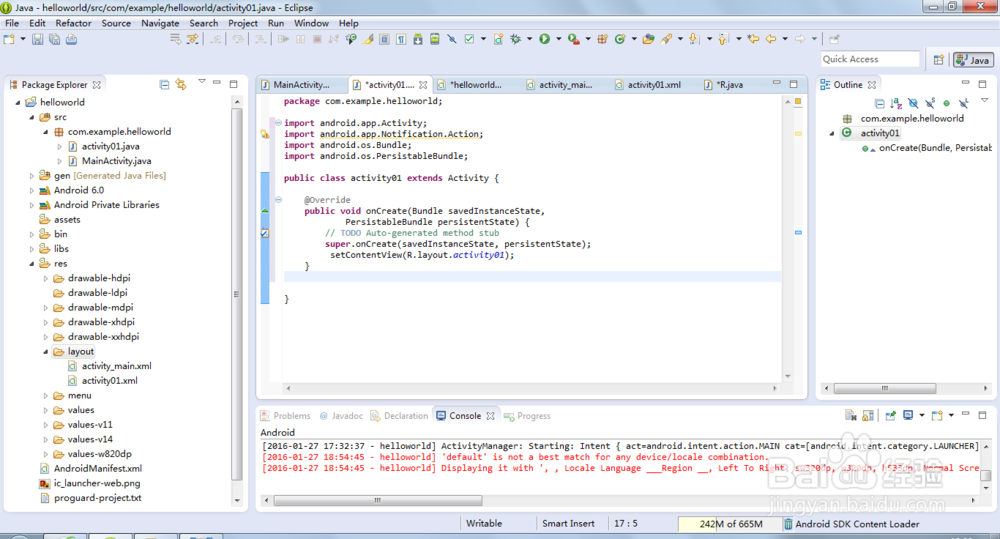Screen dimensions: 1000x539
Task: Toggle Mark Occurrences highlighter icon
Action: click(368, 39)
